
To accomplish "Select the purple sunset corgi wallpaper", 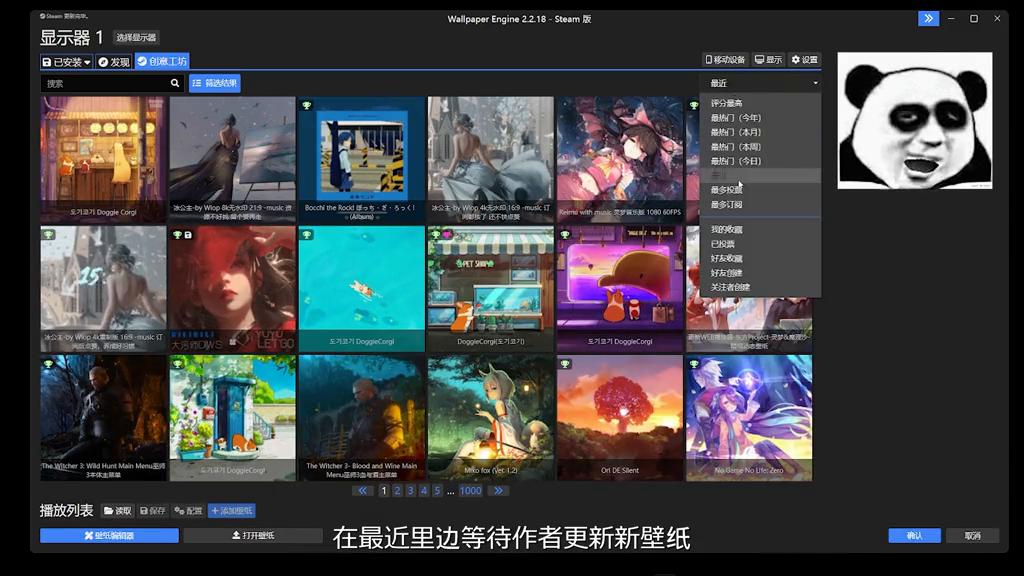I will 620,289.
